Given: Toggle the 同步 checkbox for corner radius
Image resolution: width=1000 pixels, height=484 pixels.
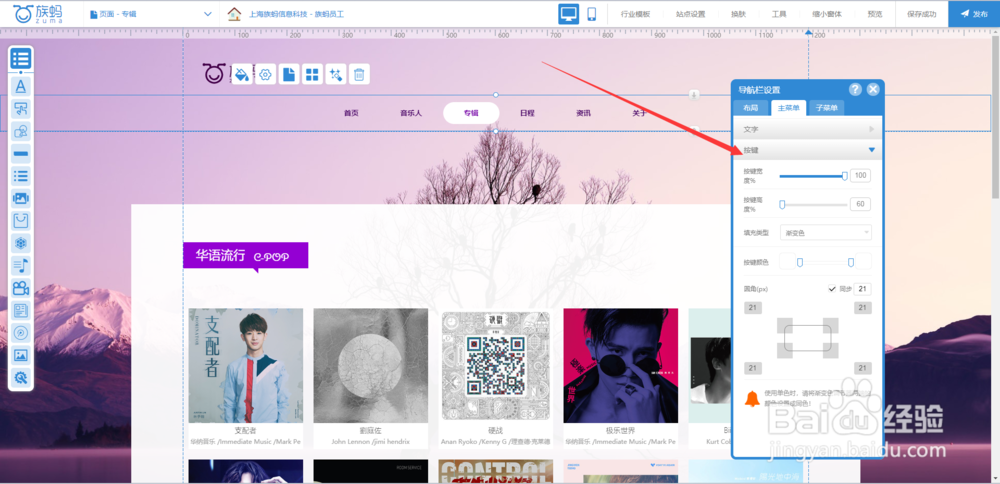Looking at the screenshot, I should click(832, 289).
